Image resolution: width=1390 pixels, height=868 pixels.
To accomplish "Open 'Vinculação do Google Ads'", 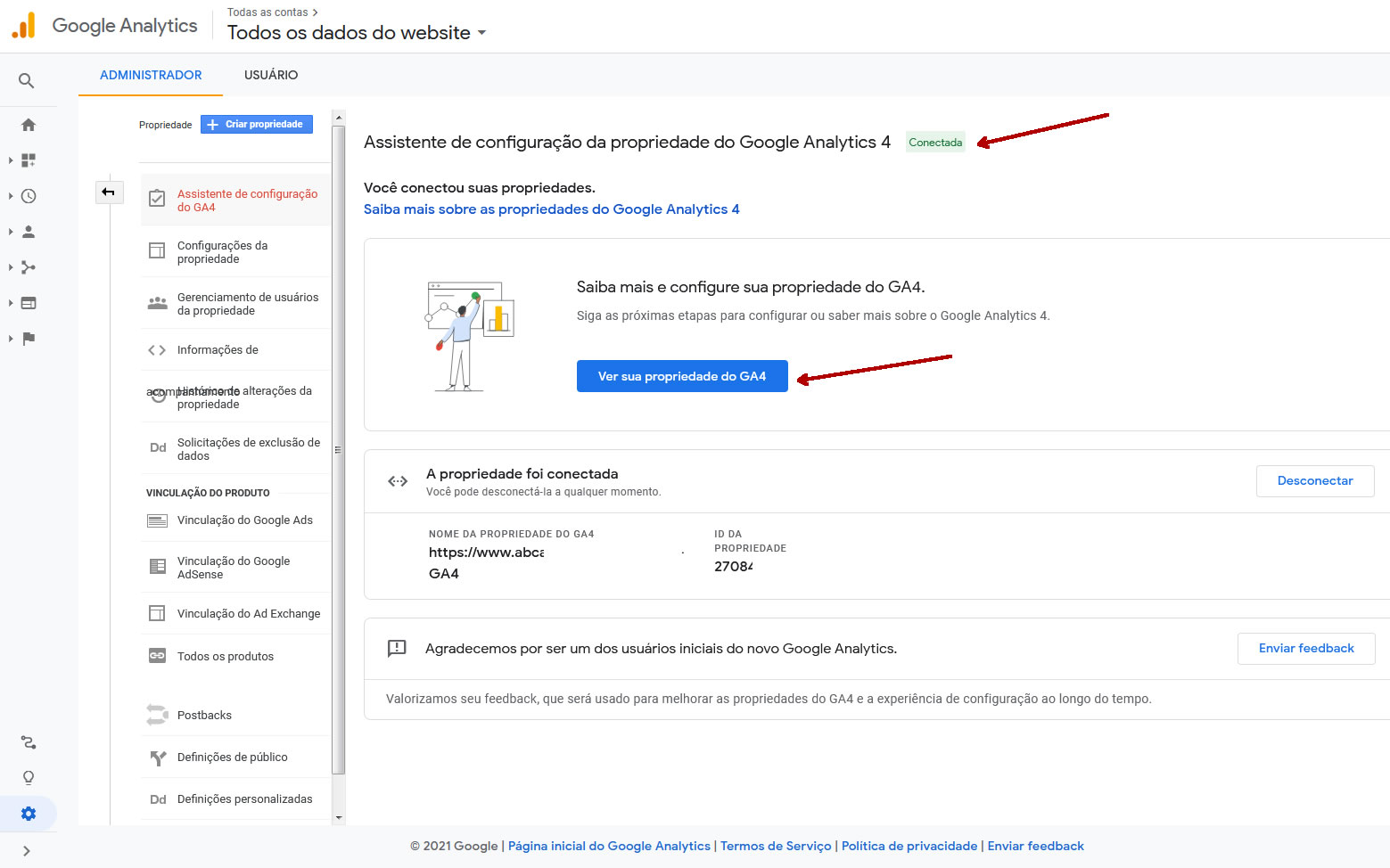I will (236, 520).
